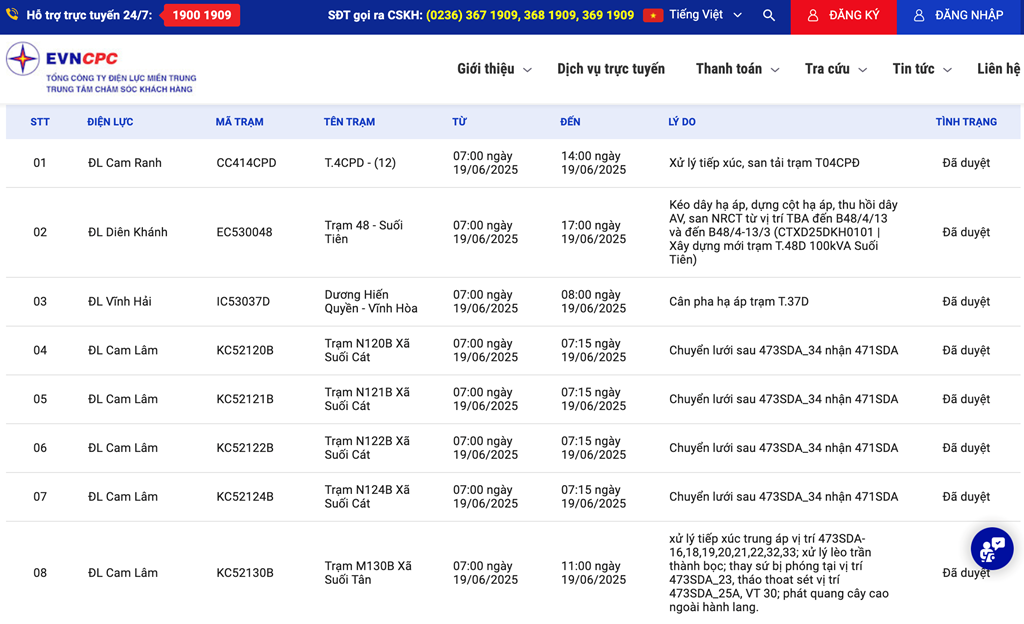1024x624 pixels.
Task: Select the ĐL Diên Khánh cell
Action: tap(127, 232)
